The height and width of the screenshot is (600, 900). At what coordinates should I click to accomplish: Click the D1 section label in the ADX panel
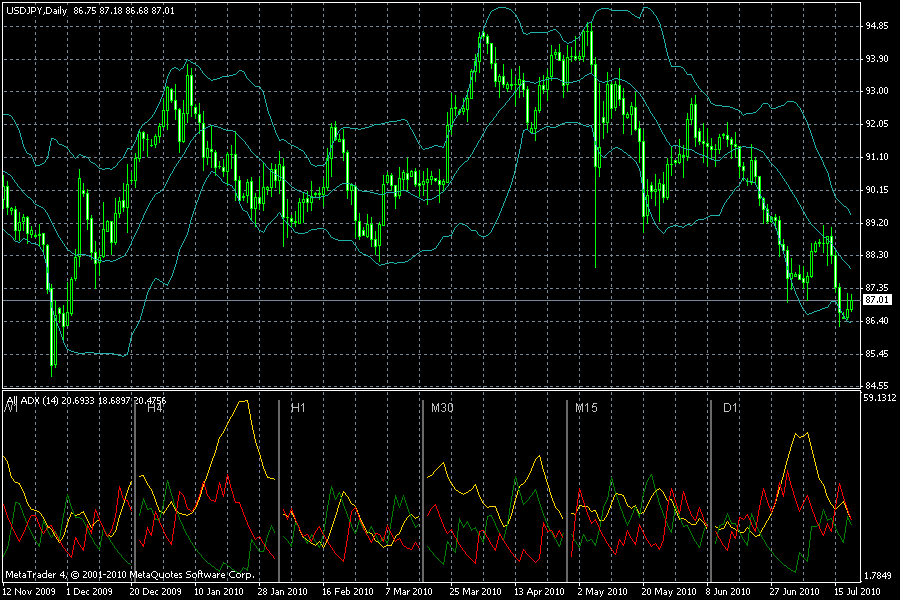pyautogui.click(x=730, y=408)
